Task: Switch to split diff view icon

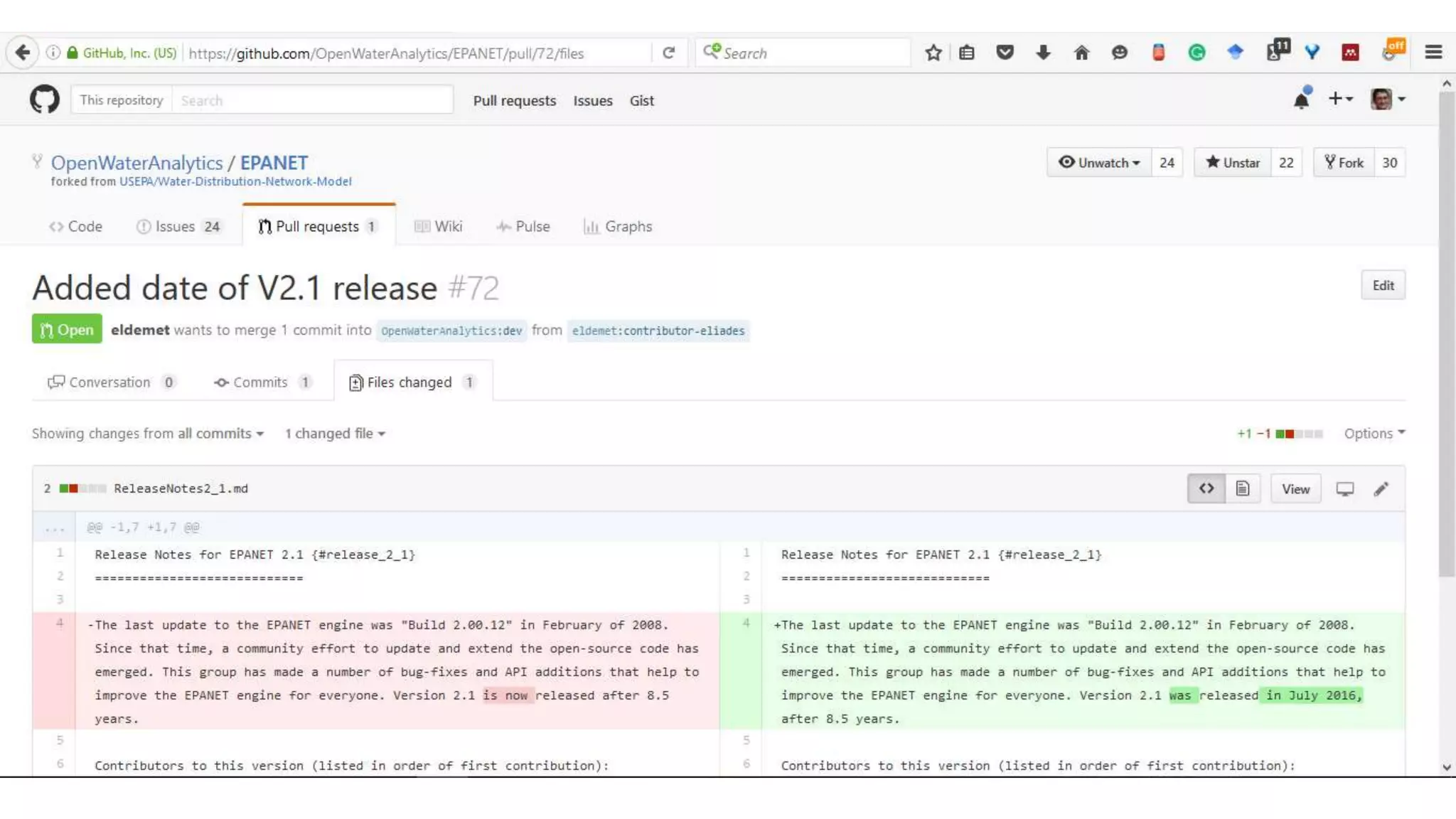Action: pyautogui.click(x=1206, y=488)
